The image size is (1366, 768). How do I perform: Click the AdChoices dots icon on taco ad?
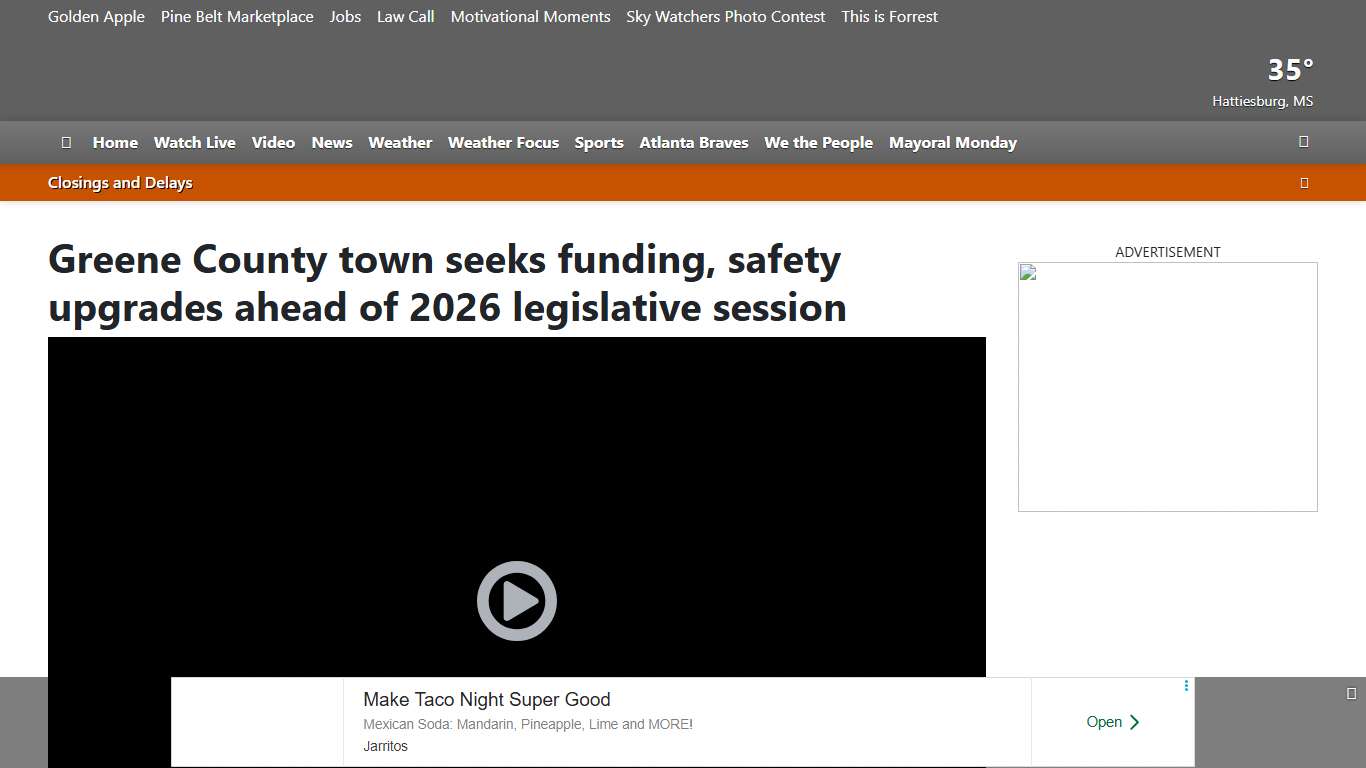[x=1186, y=686]
